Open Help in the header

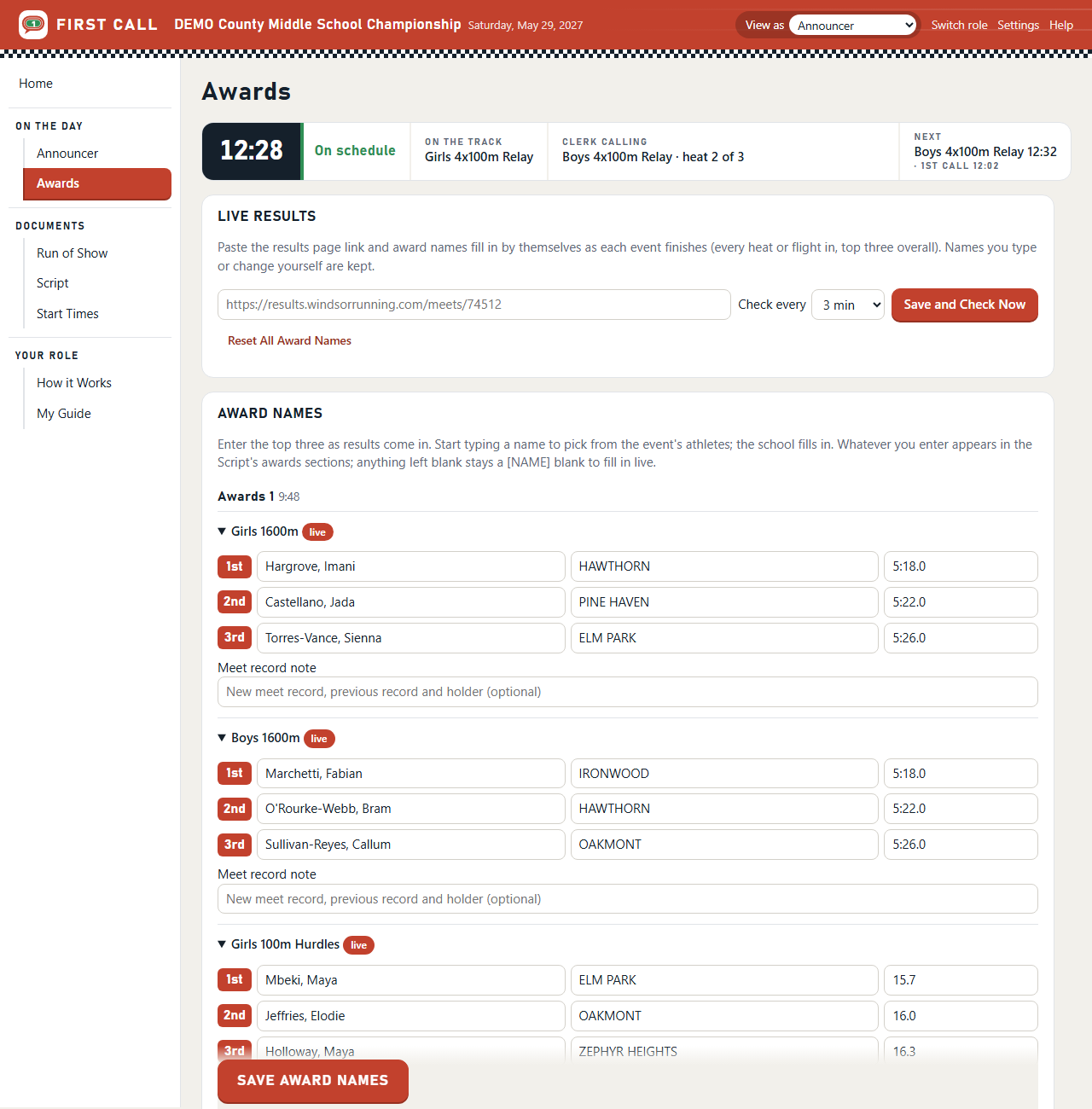(1061, 25)
